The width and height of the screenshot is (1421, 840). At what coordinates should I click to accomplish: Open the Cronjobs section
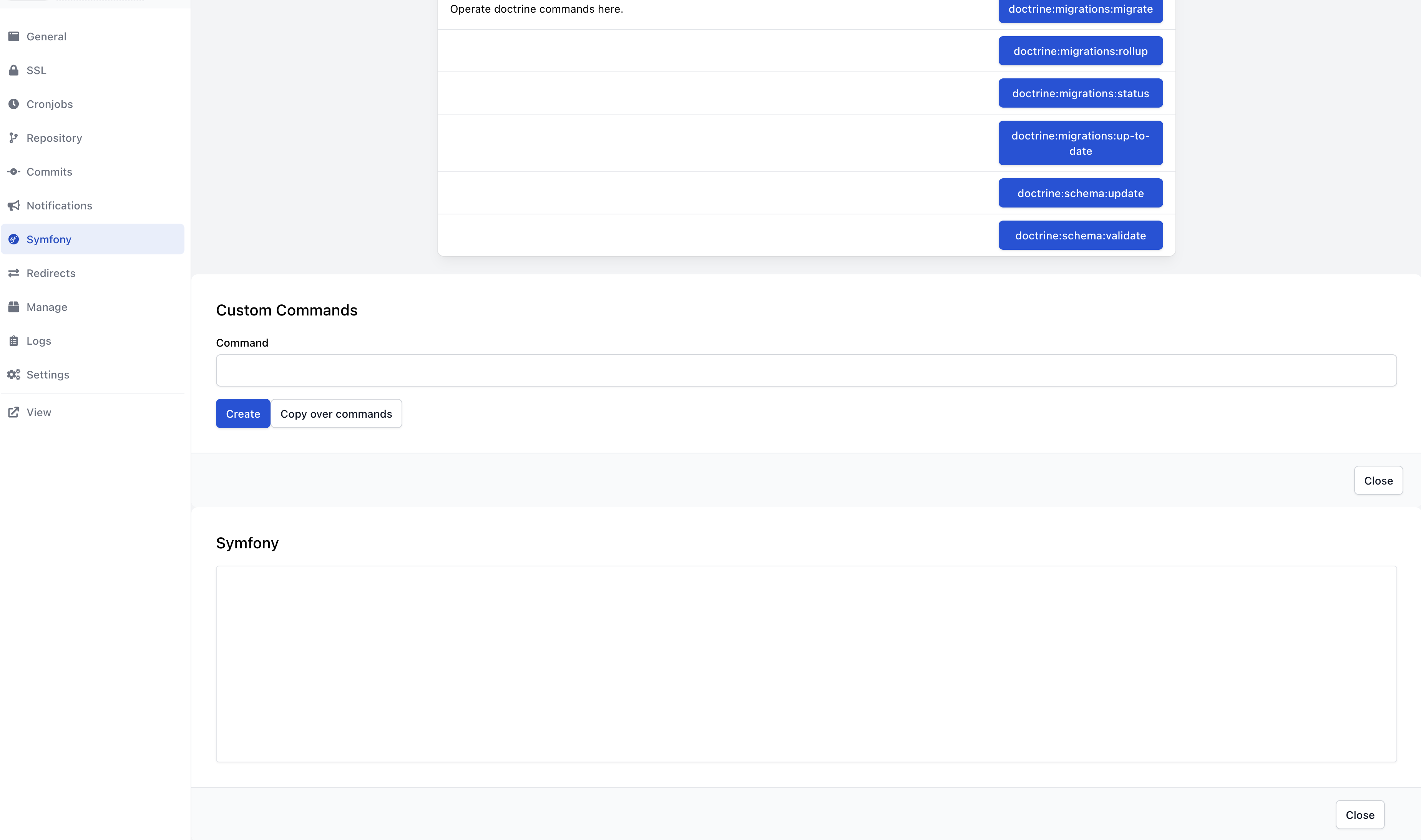pyautogui.click(x=92, y=104)
